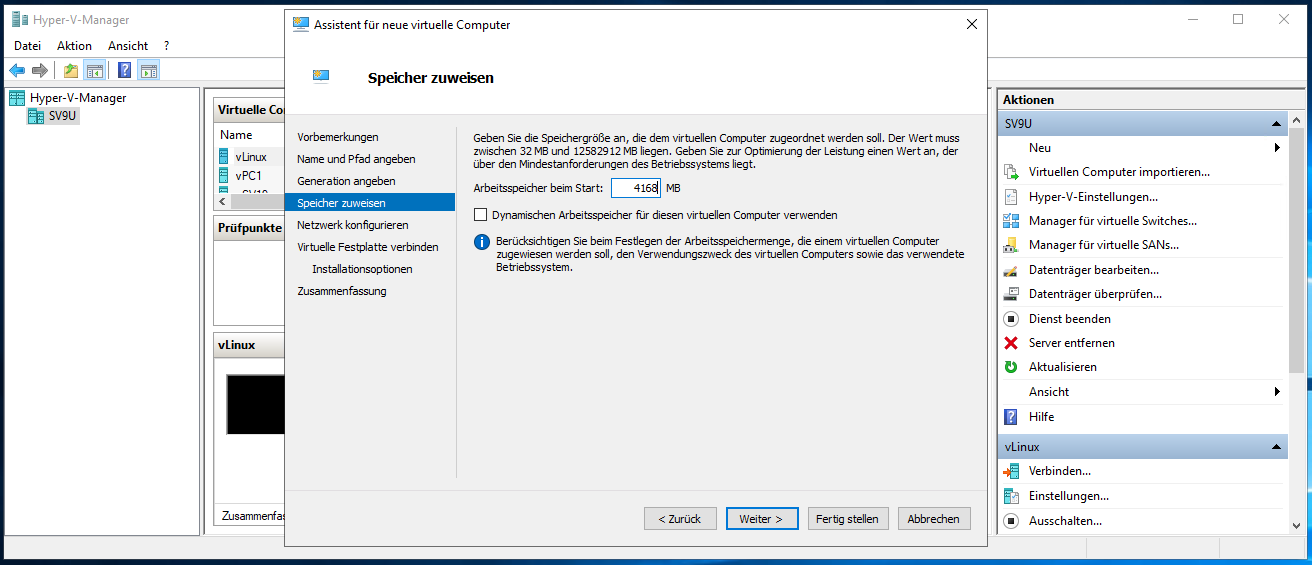Viewport: 1312px width, 565px height.
Task: Click the blue Help question mark toolbar icon
Action: click(125, 70)
